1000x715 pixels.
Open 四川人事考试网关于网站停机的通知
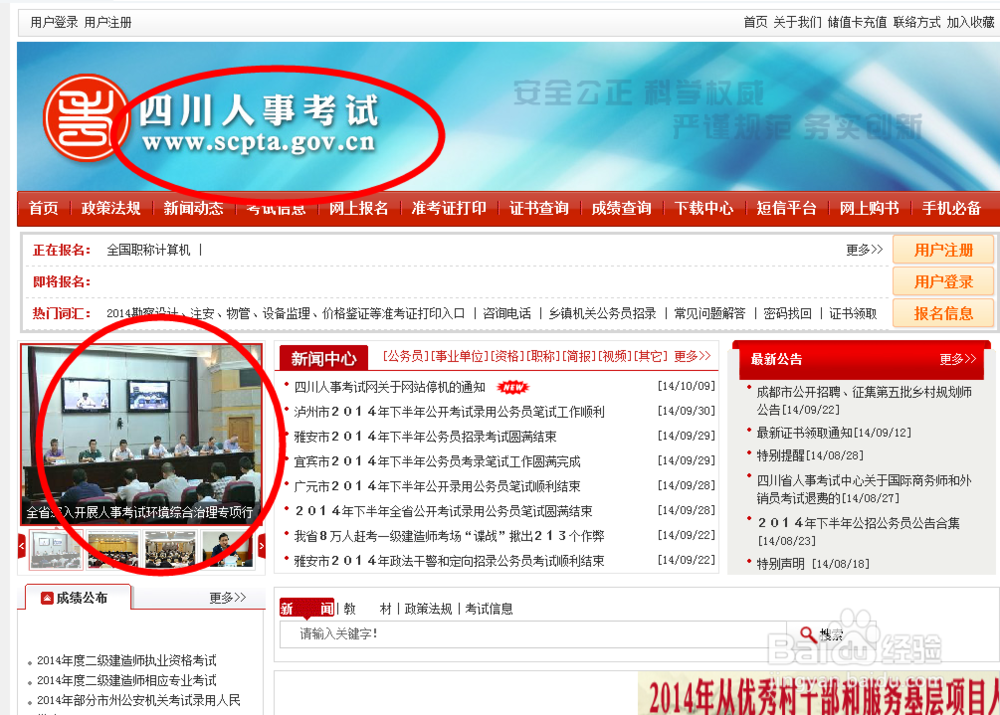[x=390, y=387]
